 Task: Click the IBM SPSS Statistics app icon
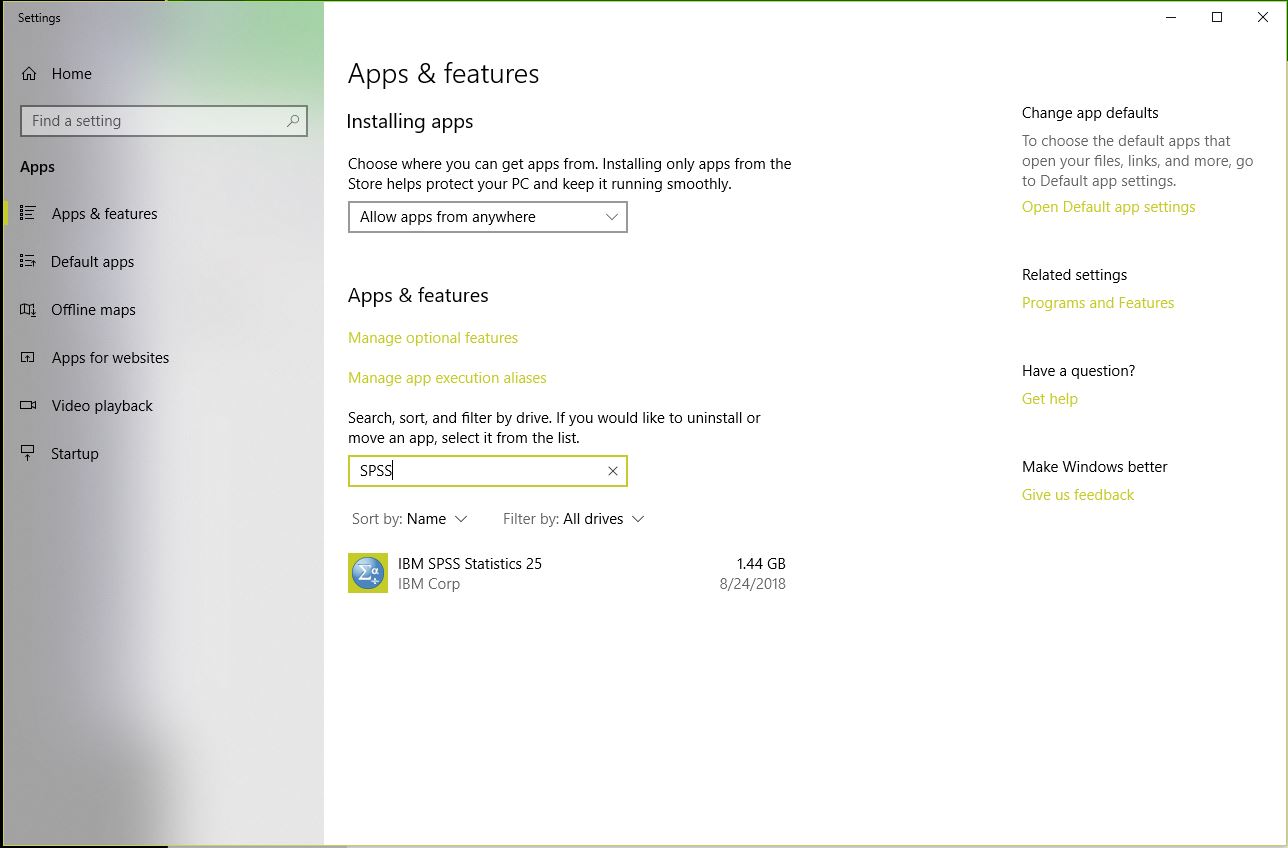pos(367,573)
